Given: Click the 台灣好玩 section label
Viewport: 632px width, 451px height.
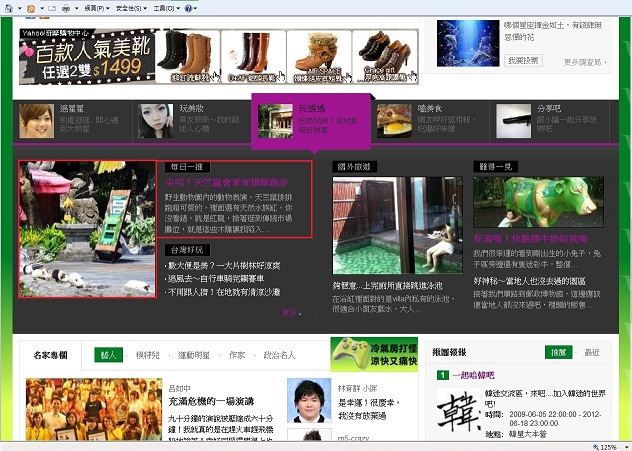Looking at the screenshot, I should (x=187, y=250).
